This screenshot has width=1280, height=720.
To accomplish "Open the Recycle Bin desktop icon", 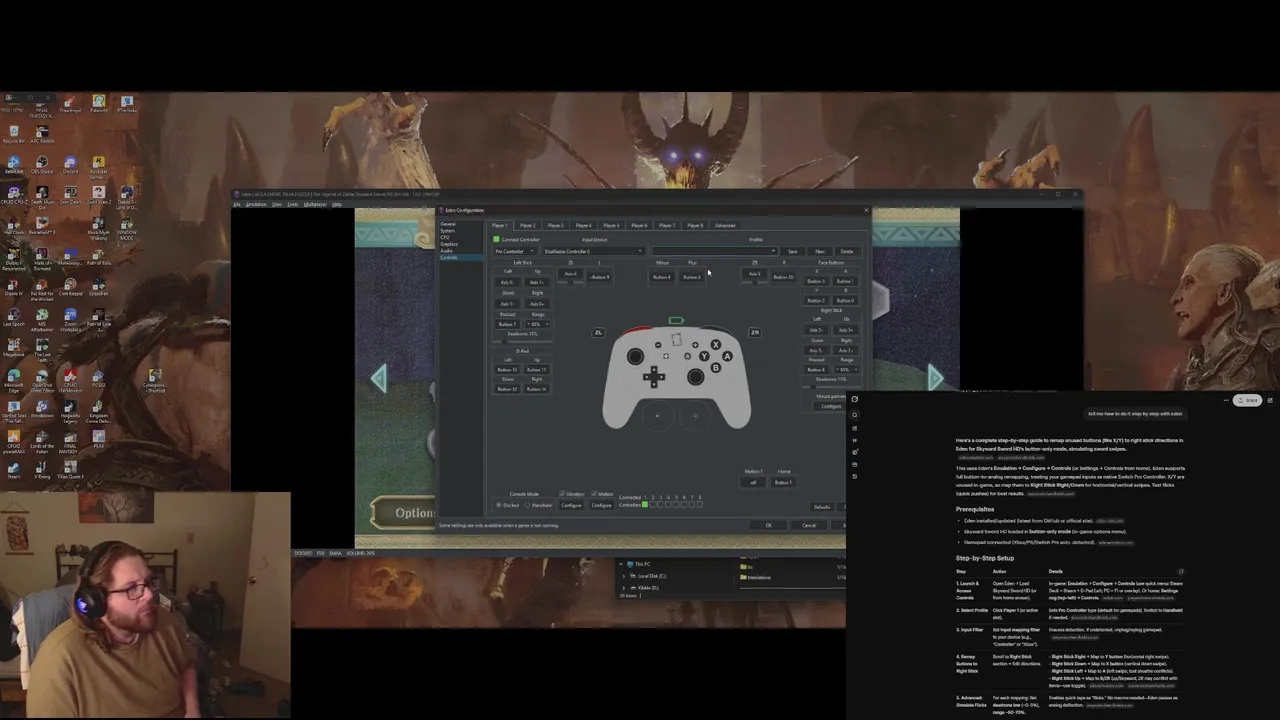I will (x=14, y=133).
